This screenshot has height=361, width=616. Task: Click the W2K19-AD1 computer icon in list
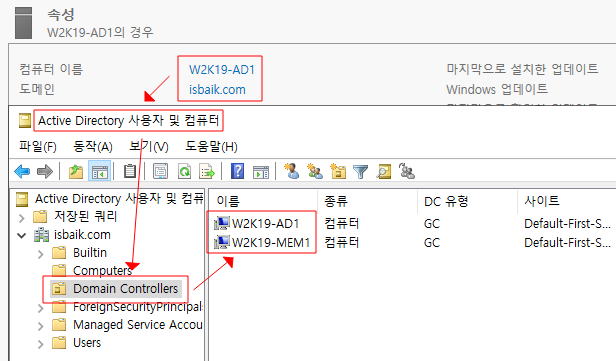[x=222, y=224]
